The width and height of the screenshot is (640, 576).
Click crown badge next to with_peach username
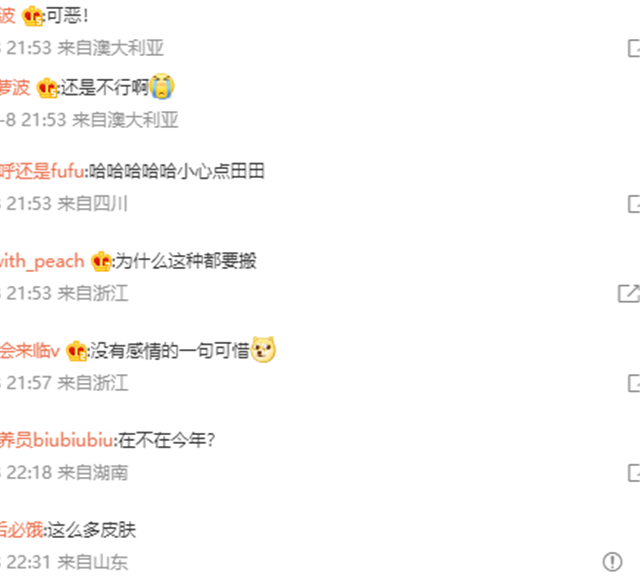click(x=101, y=261)
